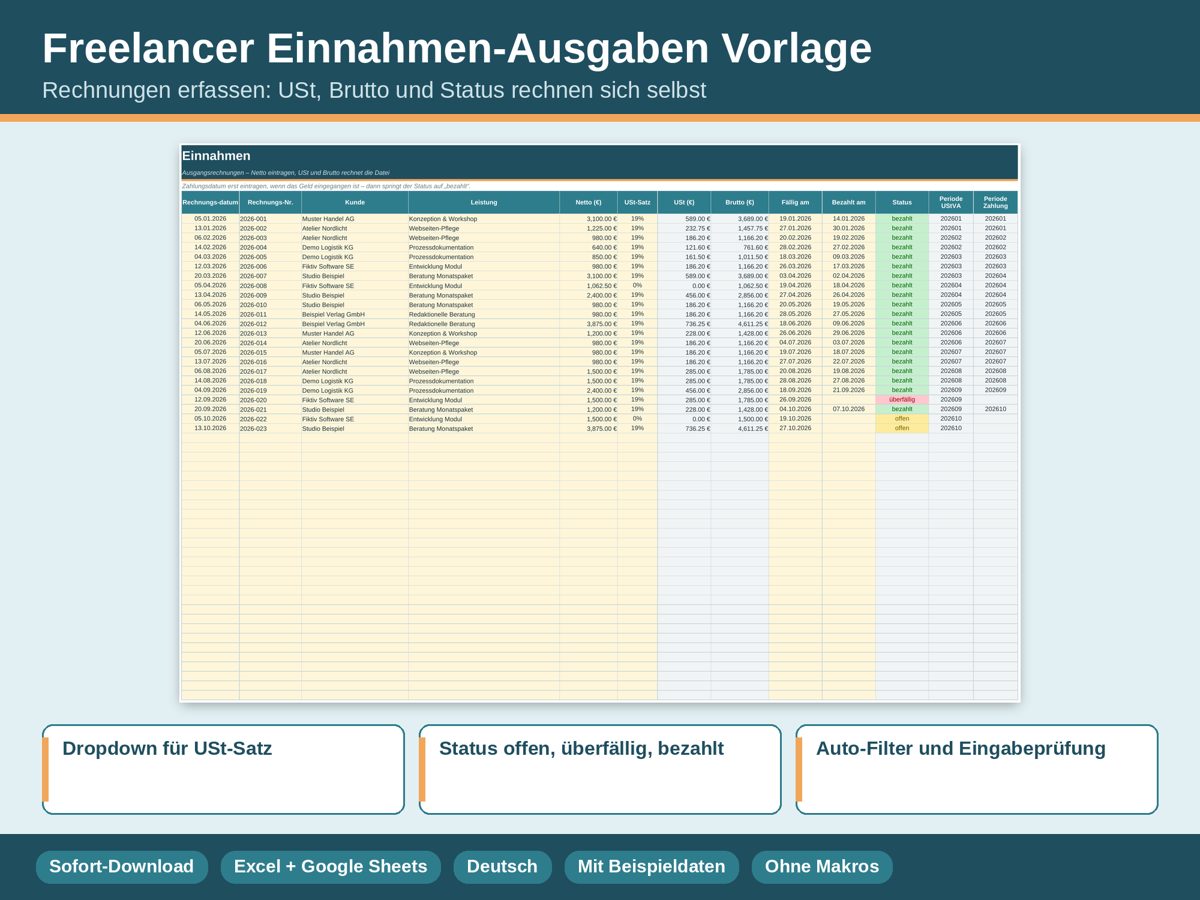Select the USt (€) column header
The height and width of the screenshot is (900, 1200).
coord(684,202)
